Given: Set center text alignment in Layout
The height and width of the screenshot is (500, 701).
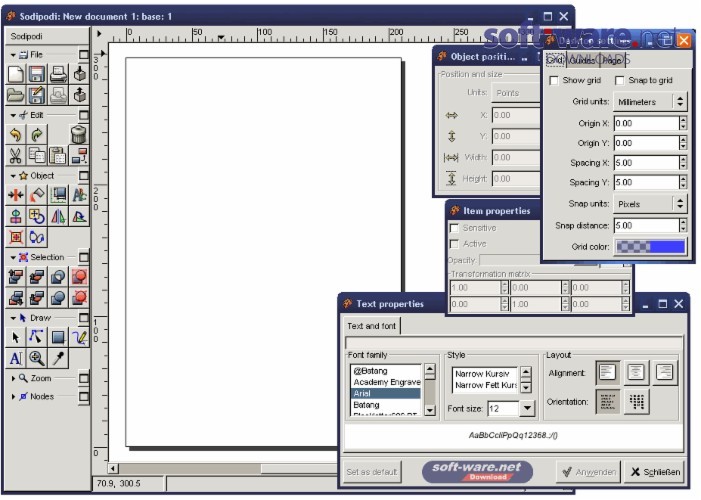Looking at the screenshot, I should (x=636, y=372).
